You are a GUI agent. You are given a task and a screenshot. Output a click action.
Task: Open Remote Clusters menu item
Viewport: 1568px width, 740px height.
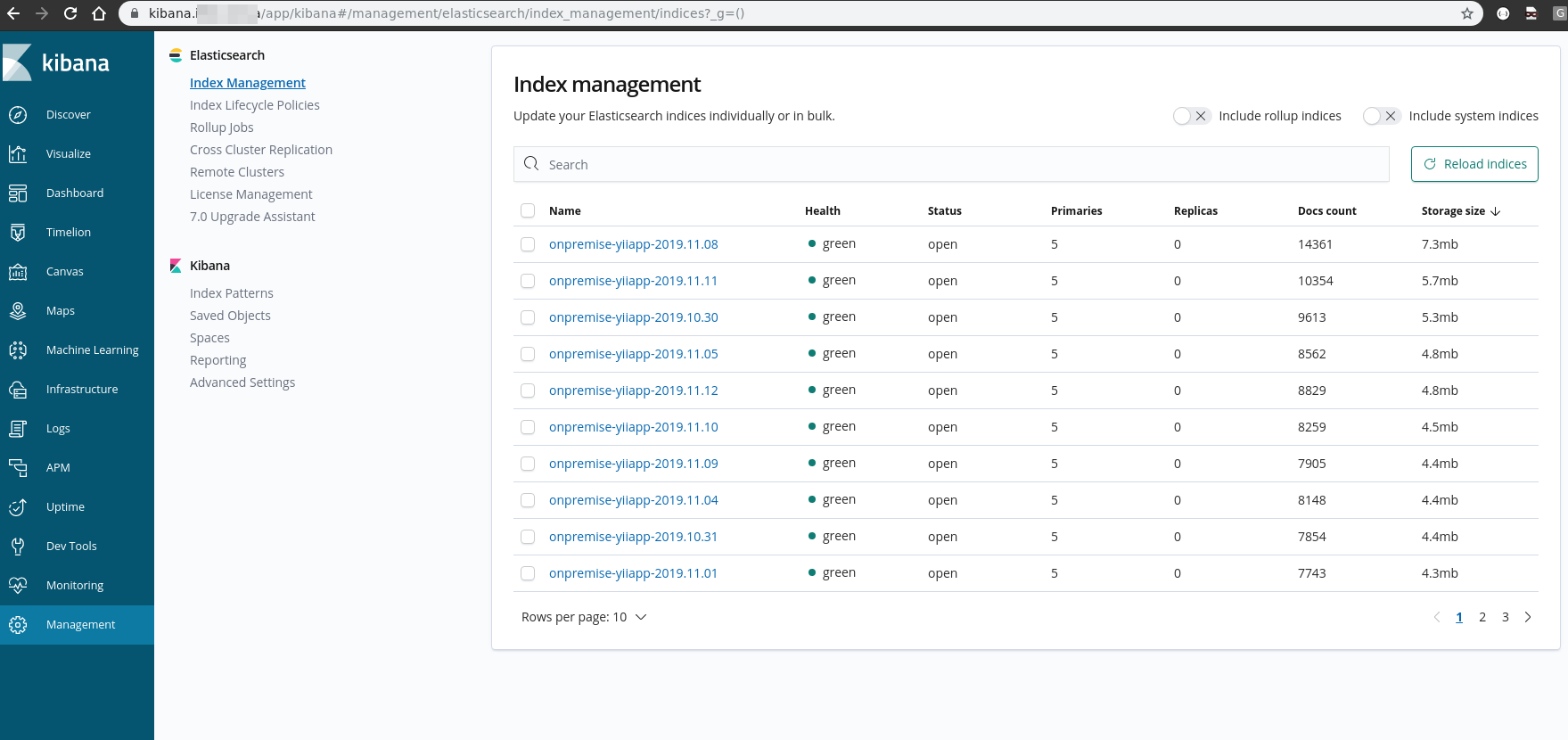pyautogui.click(x=237, y=172)
